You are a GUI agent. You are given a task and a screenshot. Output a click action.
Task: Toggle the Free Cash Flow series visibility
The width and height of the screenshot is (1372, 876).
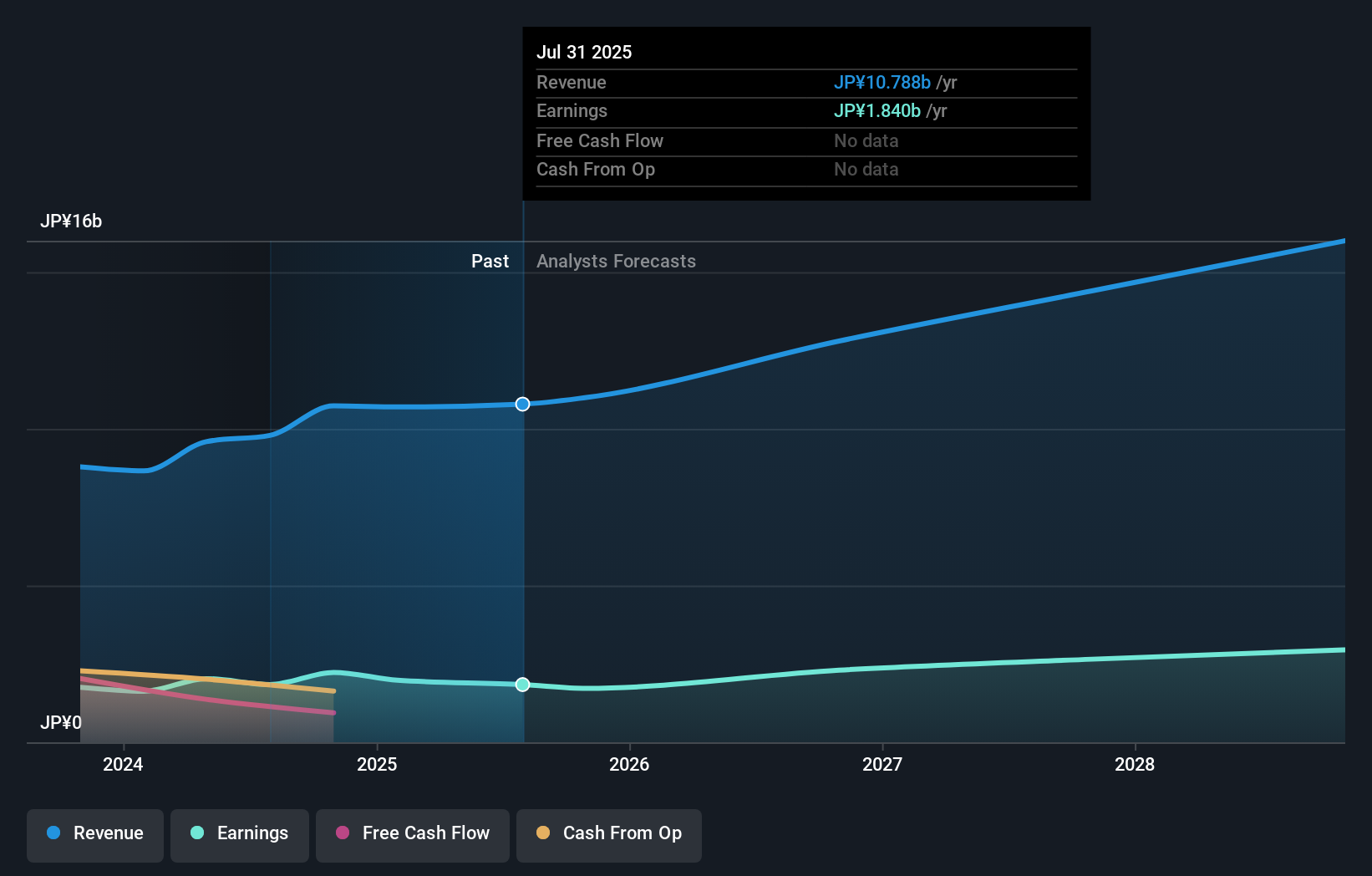(412, 834)
